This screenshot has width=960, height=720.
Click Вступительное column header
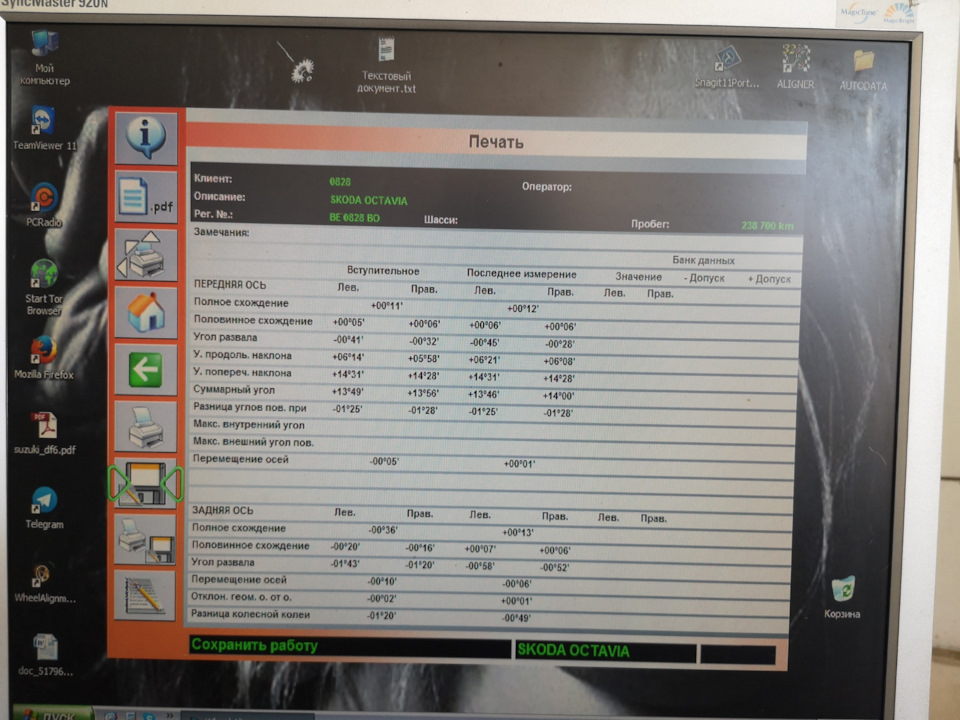click(x=383, y=271)
